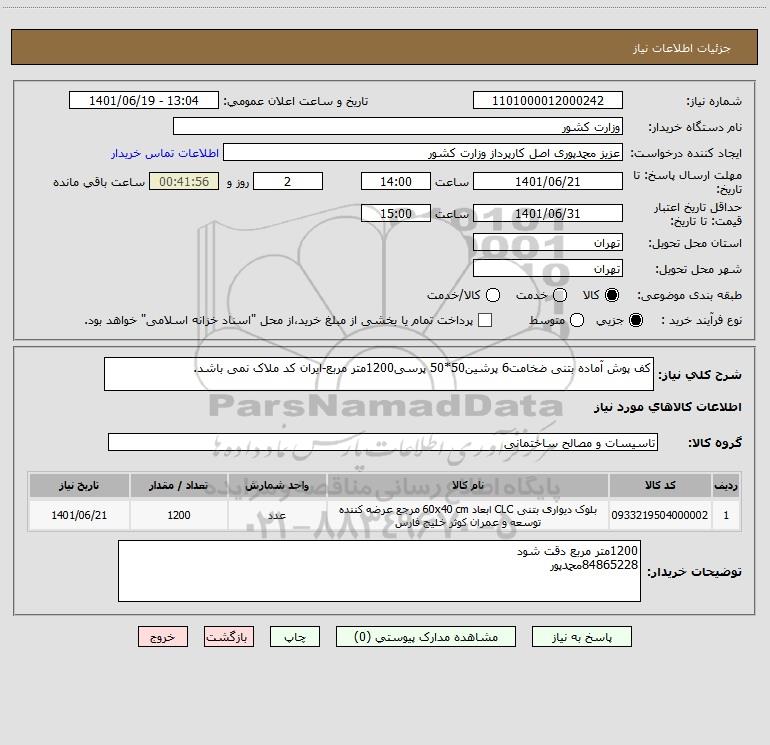The width and height of the screenshot is (770, 745).
Task: Select the جزیی purchase type radio
Action: pyautogui.click(x=635, y=320)
